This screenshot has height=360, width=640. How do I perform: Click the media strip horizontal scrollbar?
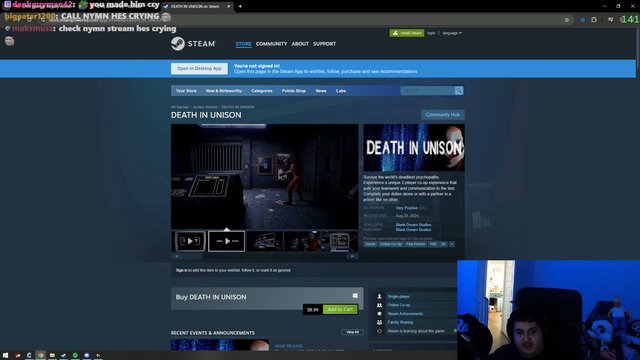coord(264,256)
